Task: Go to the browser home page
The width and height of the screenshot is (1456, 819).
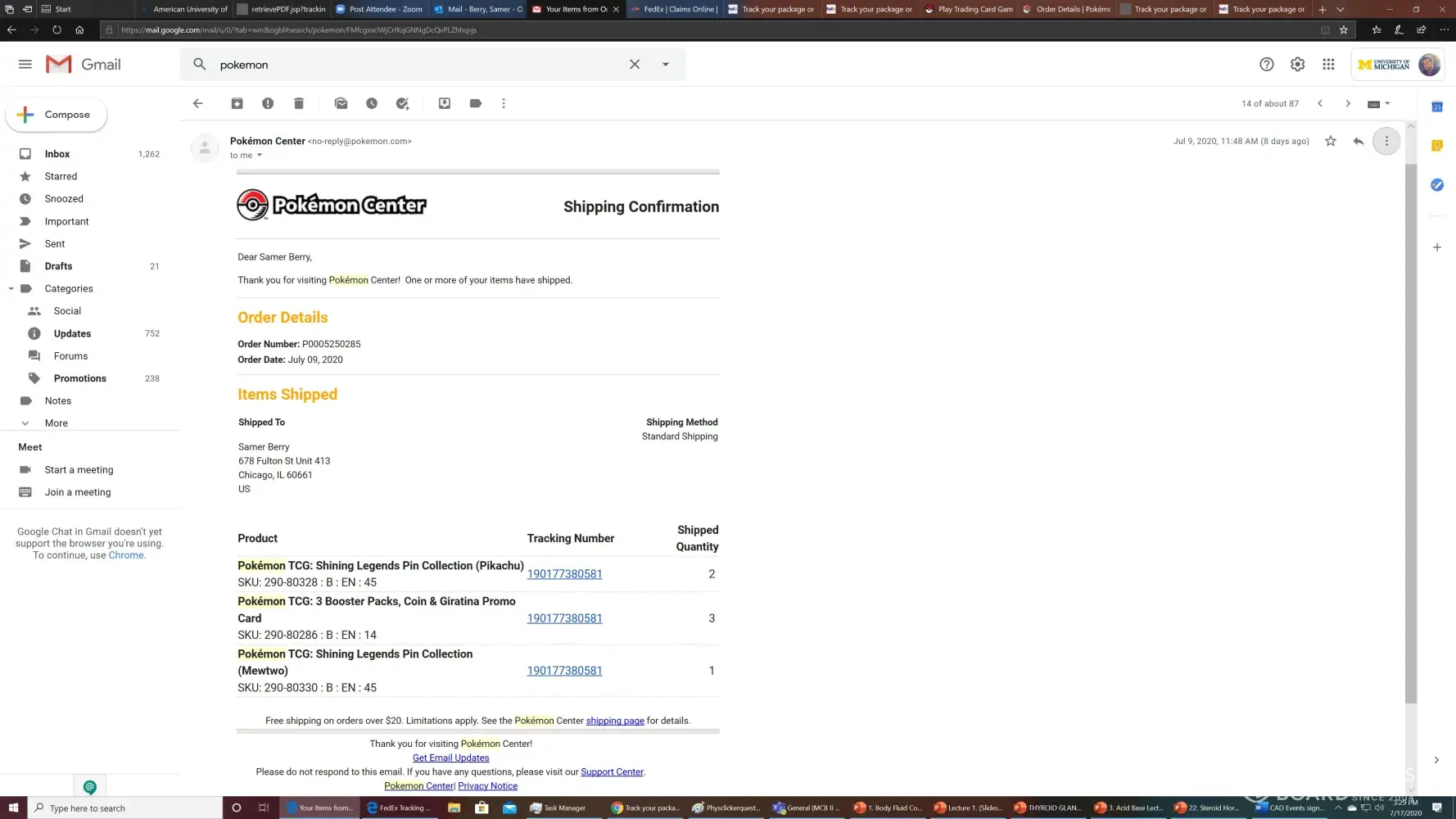Action: point(79,29)
